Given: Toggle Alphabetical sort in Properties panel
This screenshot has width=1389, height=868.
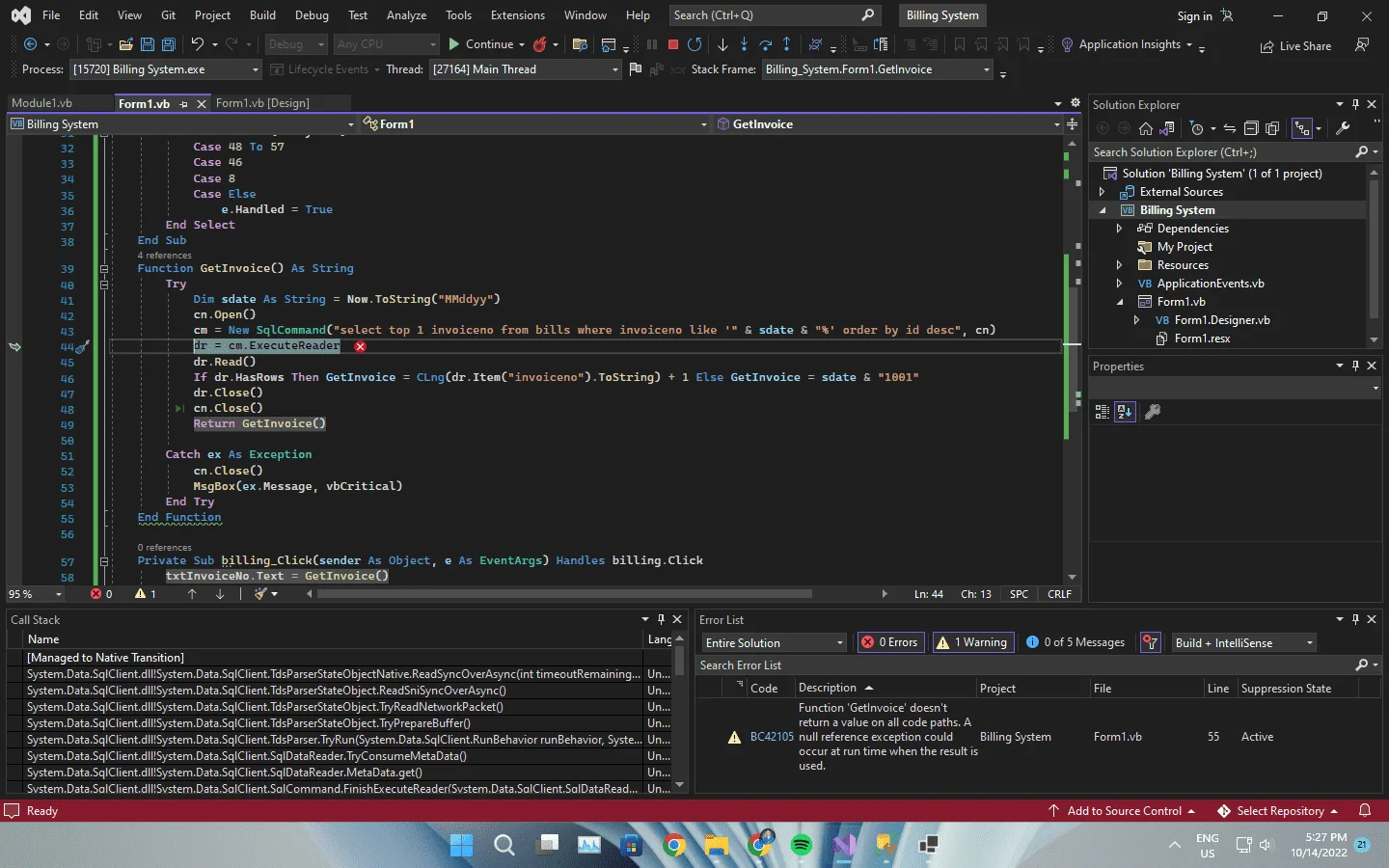Looking at the screenshot, I should point(1125,412).
